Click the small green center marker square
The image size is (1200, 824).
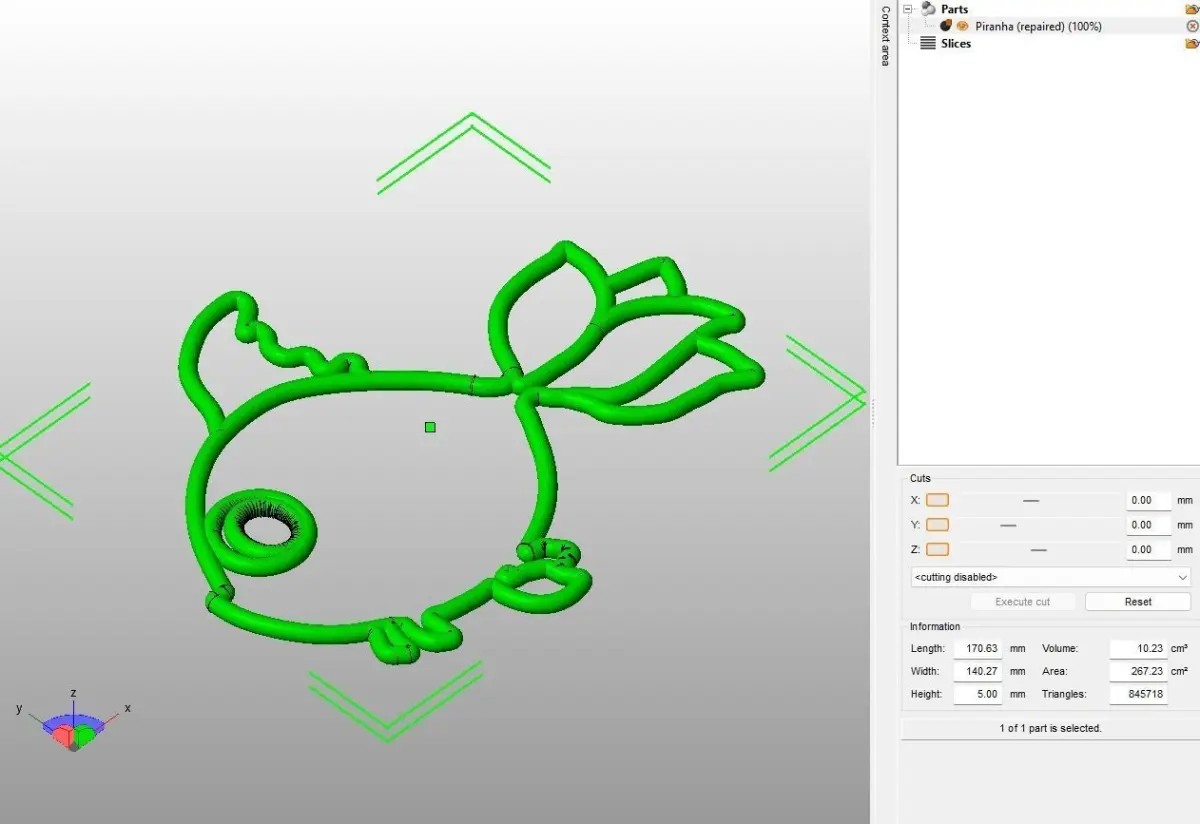430,427
